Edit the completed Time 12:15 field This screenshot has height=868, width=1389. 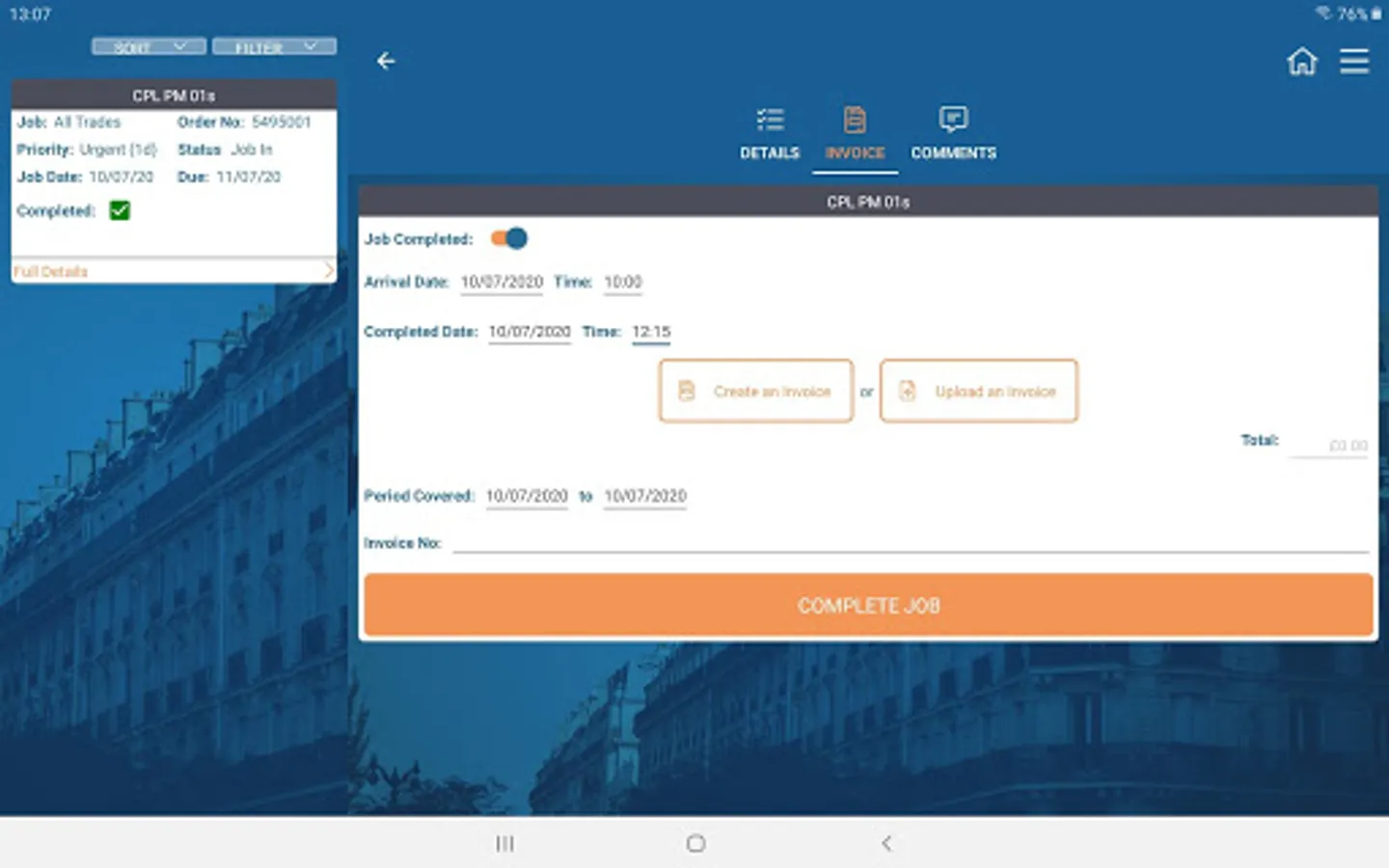[x=651, y=332]
